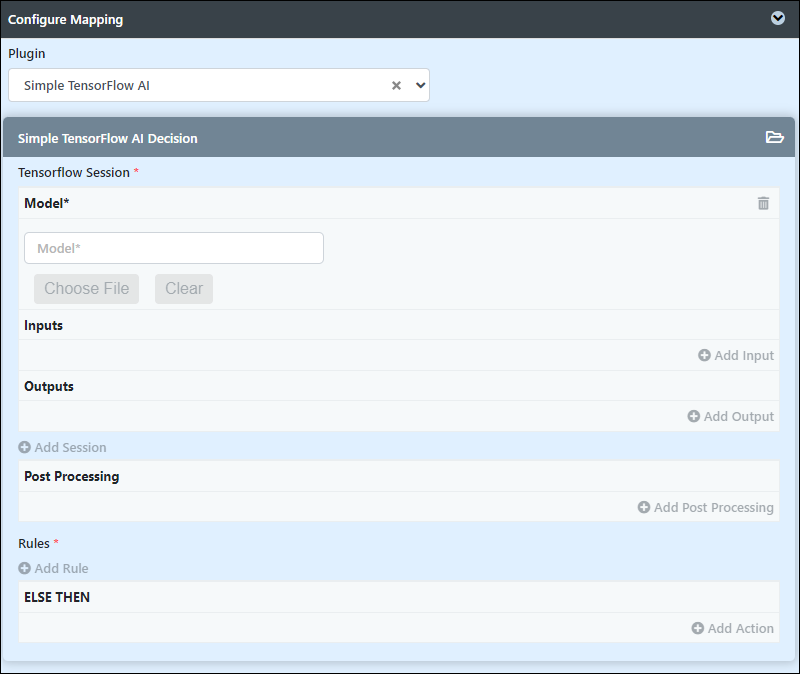
Task: Click the Simple TensorFlow AI Decision header
Action: 398,137
